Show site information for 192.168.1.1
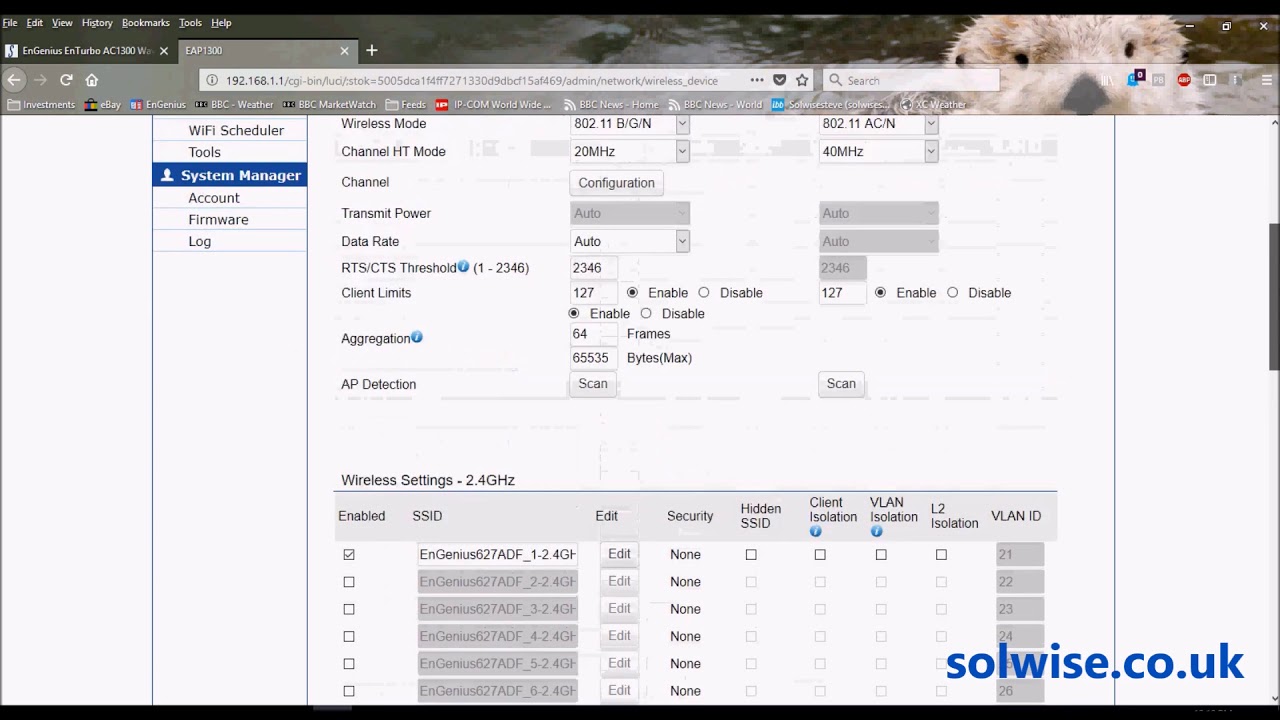This screenshot has width=1280, height=720. [x=213, y=80]
